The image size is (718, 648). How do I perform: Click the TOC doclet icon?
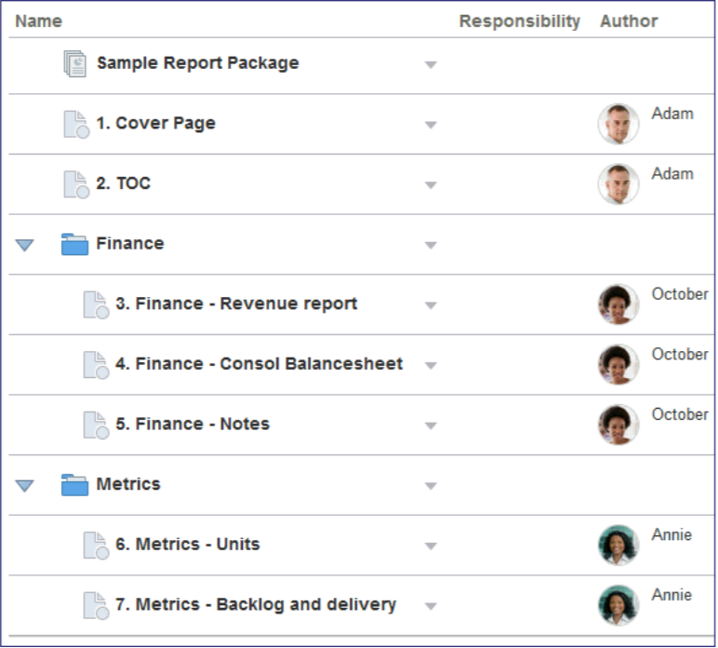76,185
